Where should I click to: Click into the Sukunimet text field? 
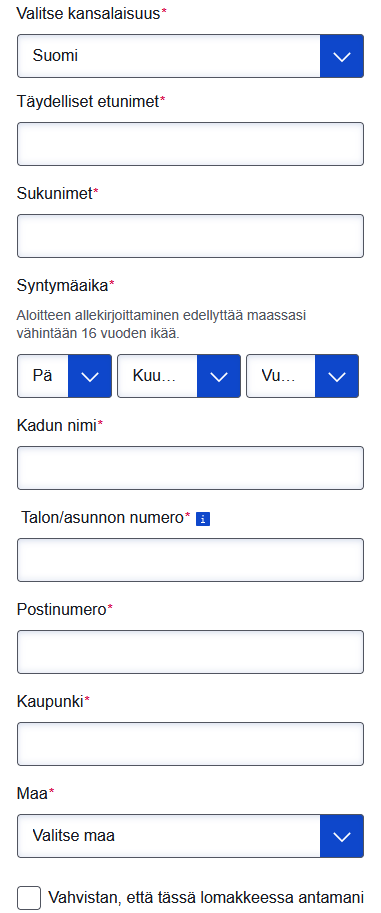point(190,236)
